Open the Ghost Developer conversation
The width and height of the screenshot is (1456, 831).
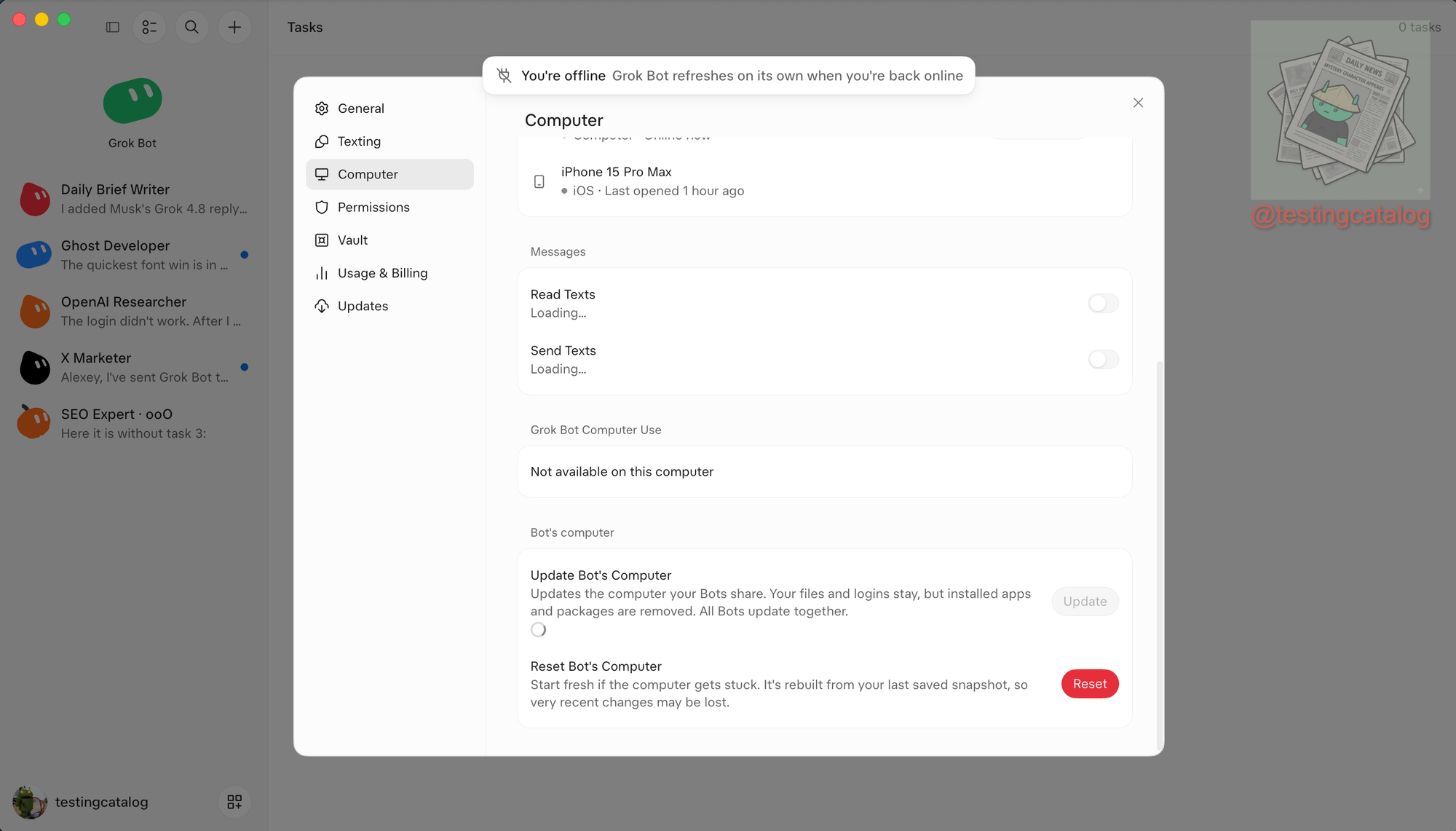click(x=134, y=255)
